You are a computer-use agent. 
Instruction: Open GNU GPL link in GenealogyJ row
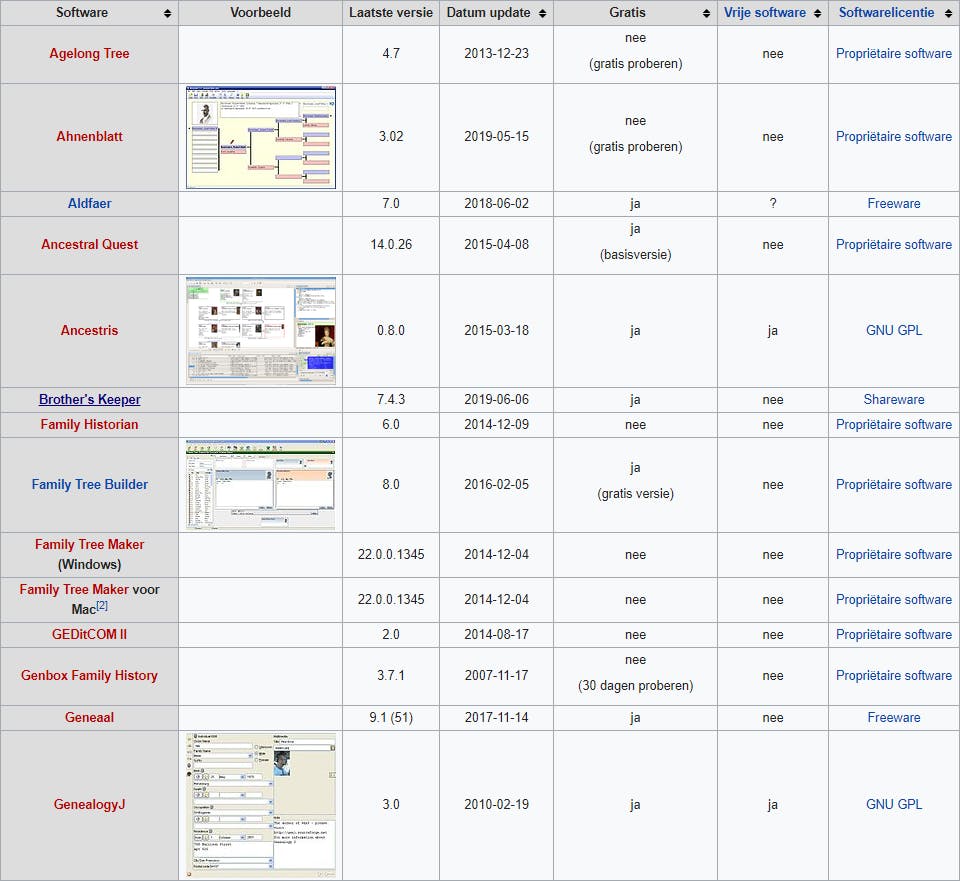tap(894, 804)
